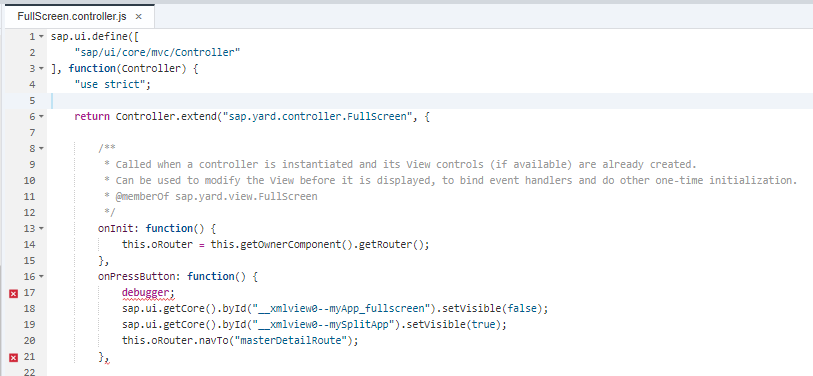Click the comment text on line 10
The height and width of the screenshot is (376, 813).
(x=450, y=180)
